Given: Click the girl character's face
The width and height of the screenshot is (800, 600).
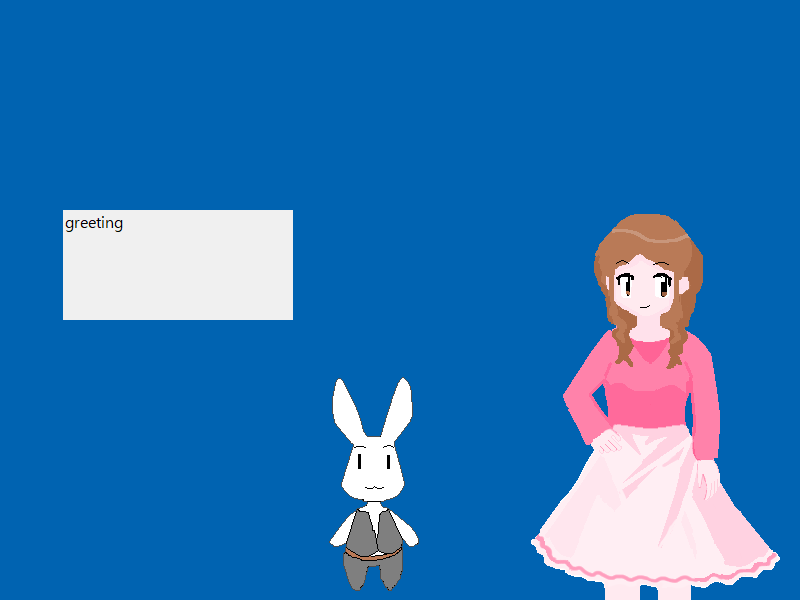Looking at the screenshot, I should (x=648, y=290).
